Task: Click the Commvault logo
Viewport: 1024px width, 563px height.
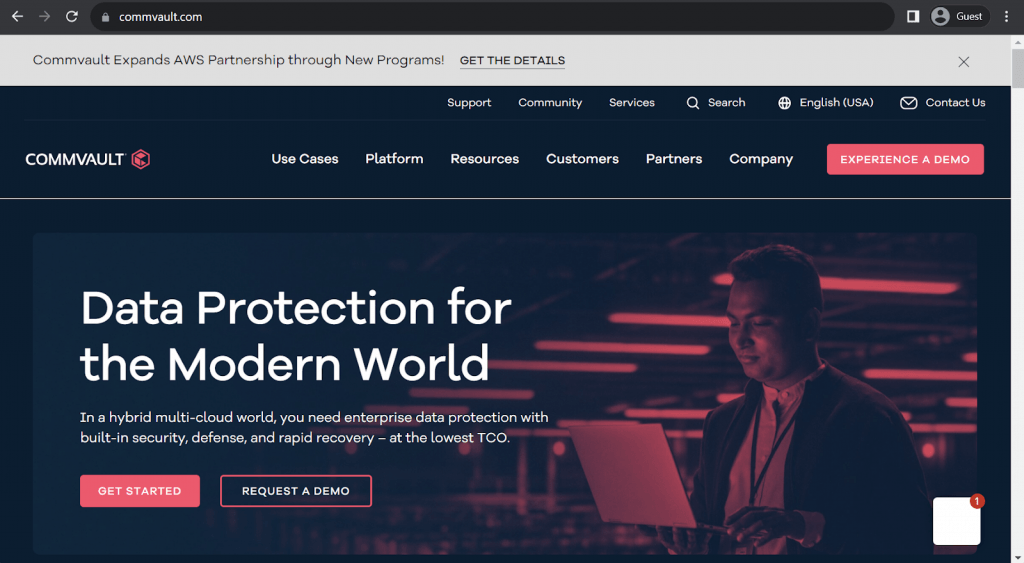Action: [88, 159]
